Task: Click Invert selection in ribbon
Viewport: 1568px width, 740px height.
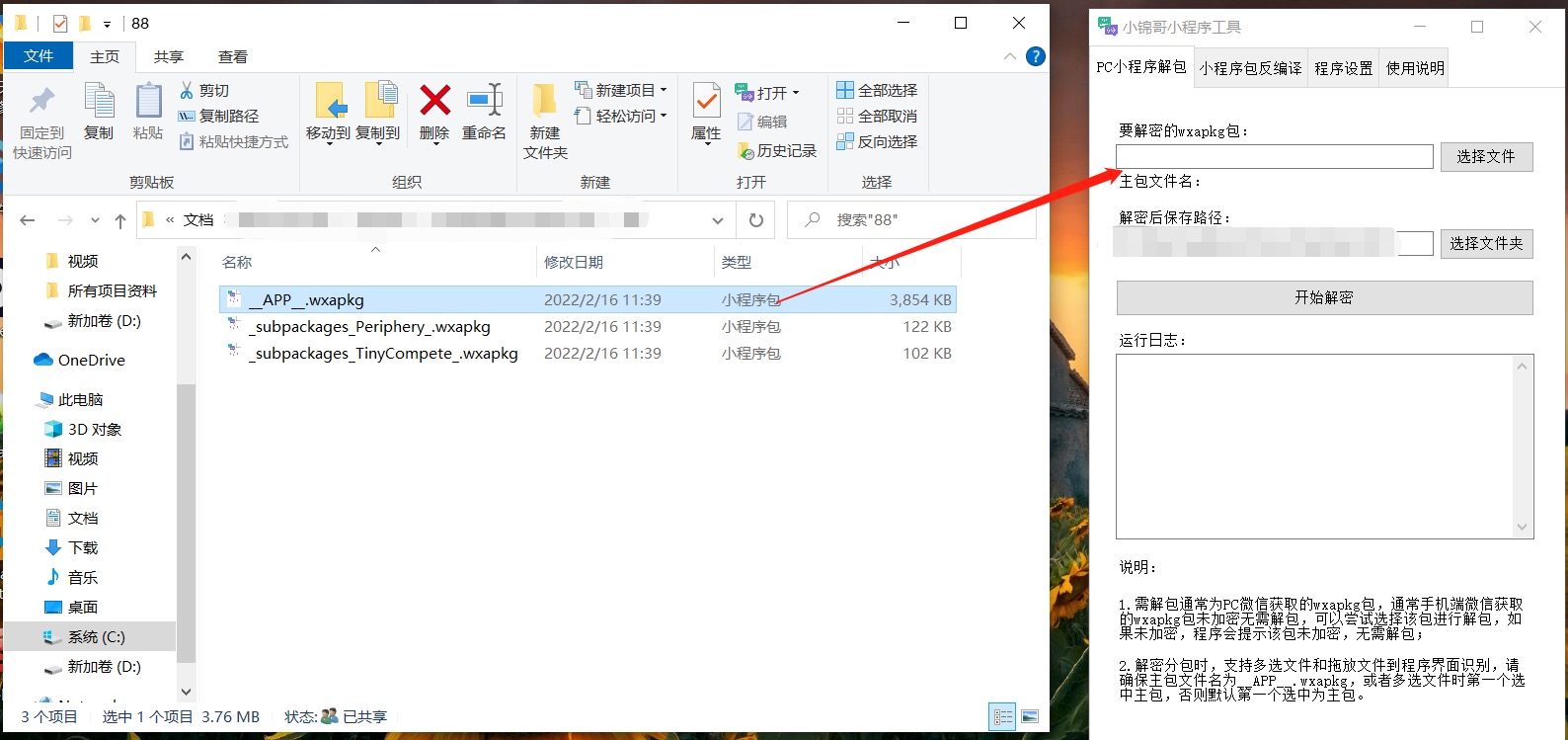Action: click(x=877, y=141)
